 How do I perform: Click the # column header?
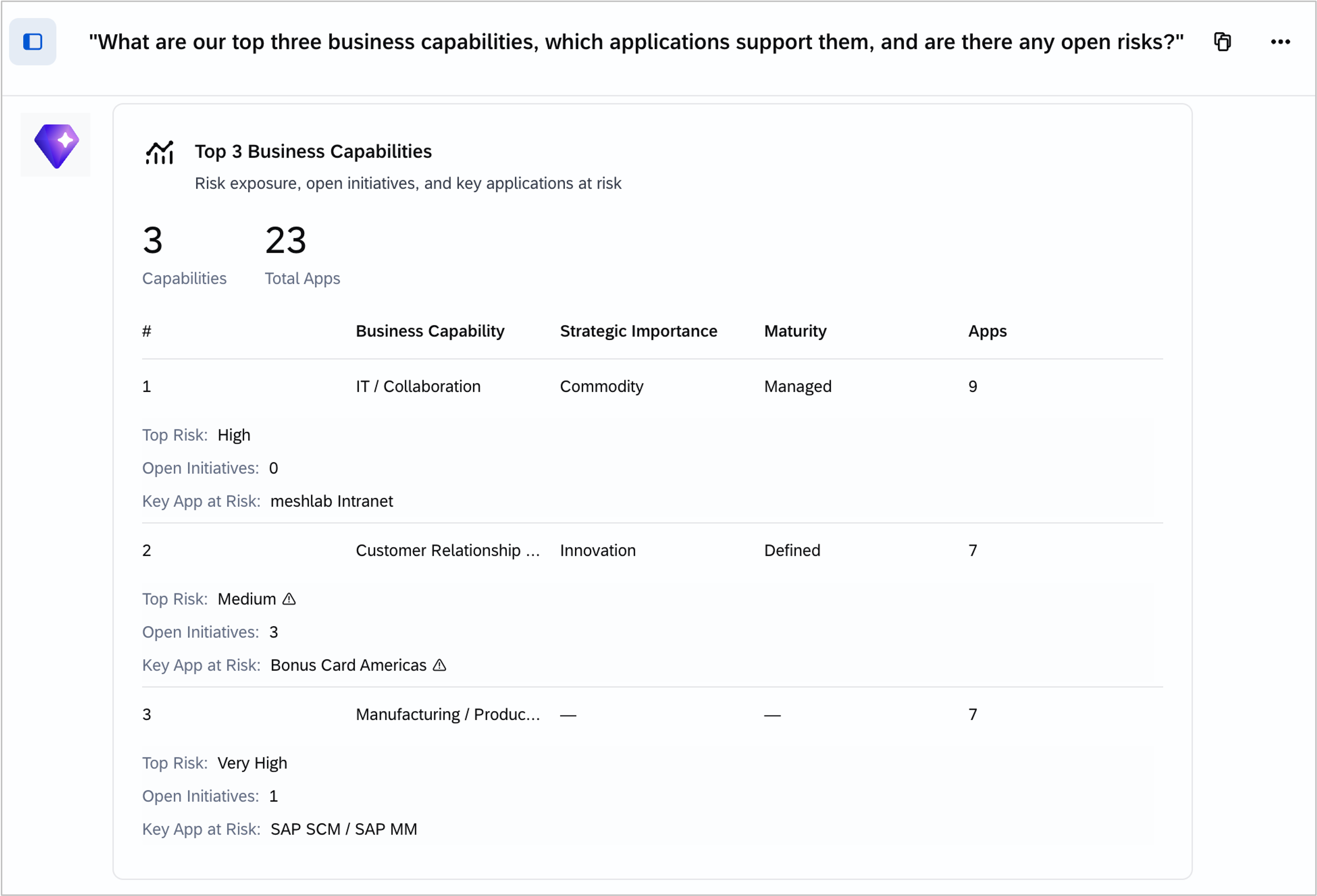click(147, 331)
